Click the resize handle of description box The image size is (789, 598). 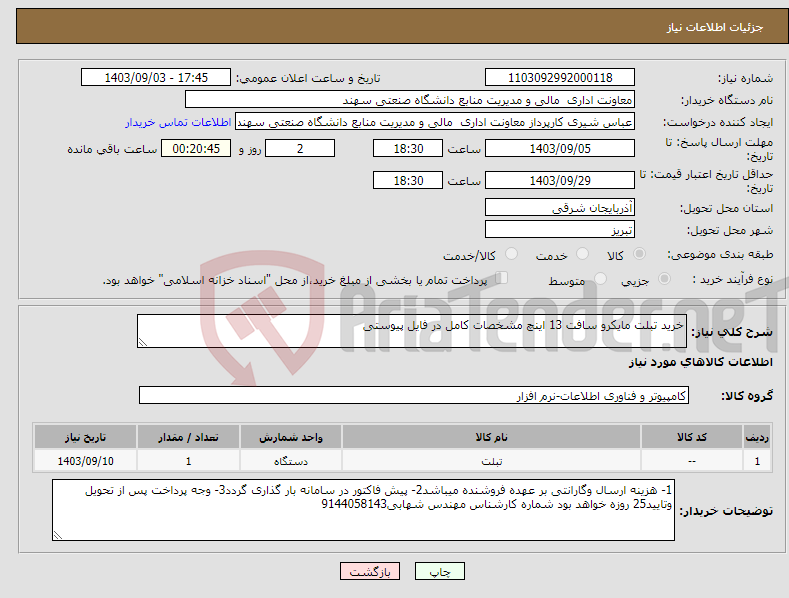(143, 342)
